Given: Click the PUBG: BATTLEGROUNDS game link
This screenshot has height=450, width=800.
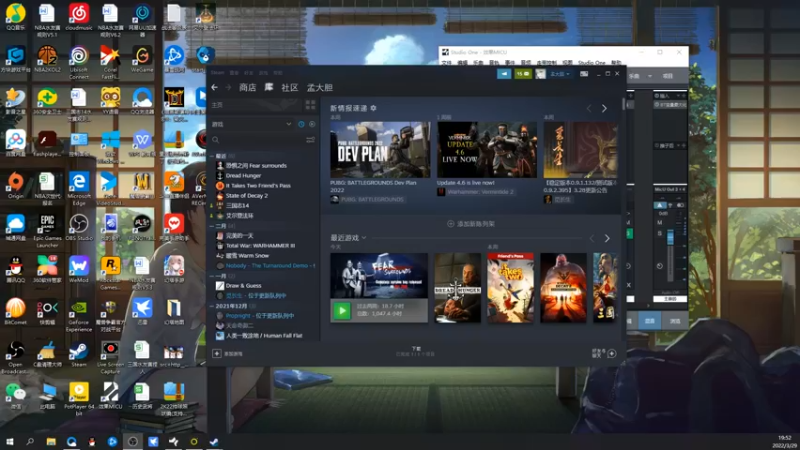Looking at the screenshot, I should pyautogui.click(x=372, y=199).
